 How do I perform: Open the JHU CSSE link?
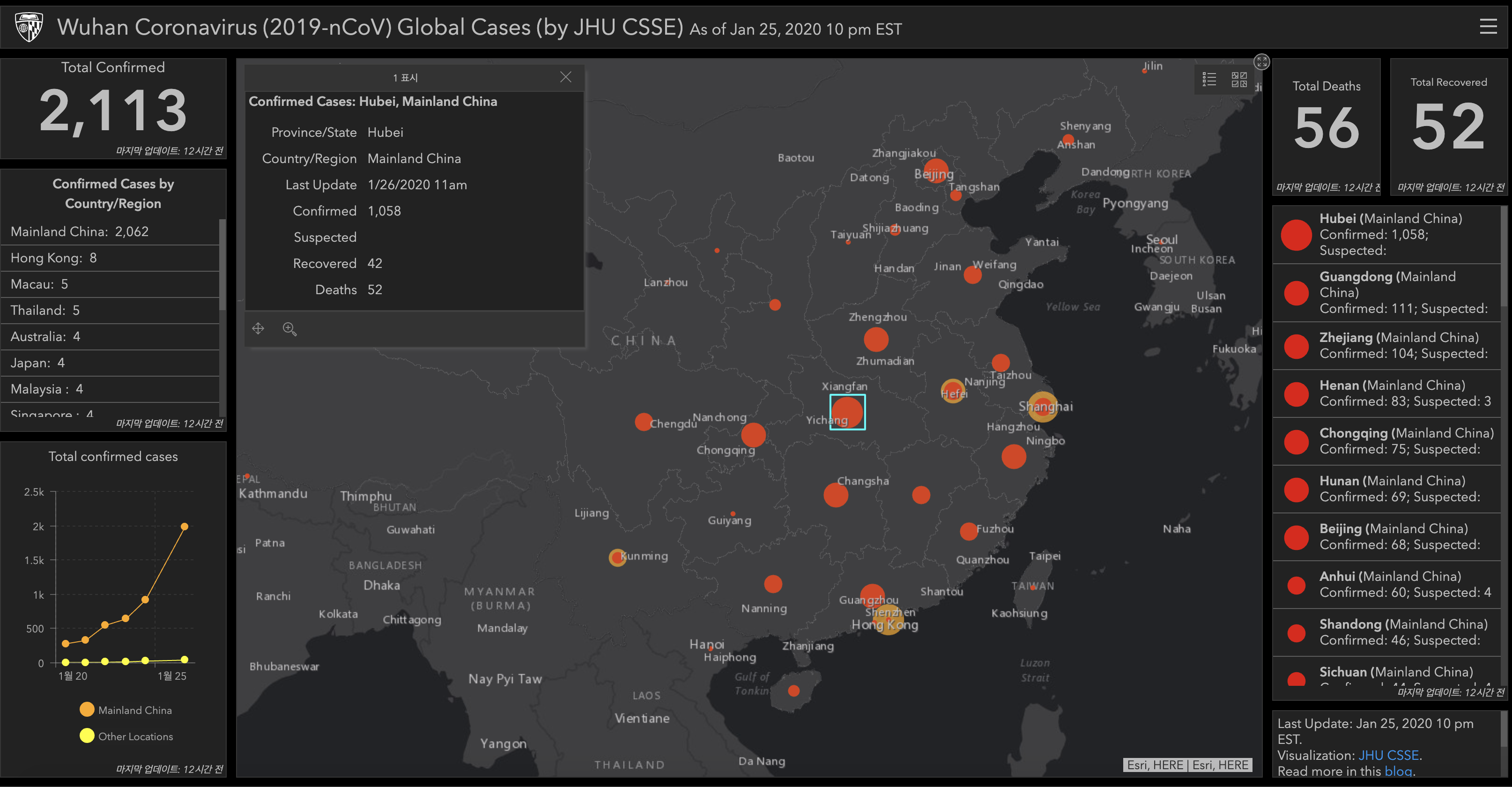tap(1389, 755)
